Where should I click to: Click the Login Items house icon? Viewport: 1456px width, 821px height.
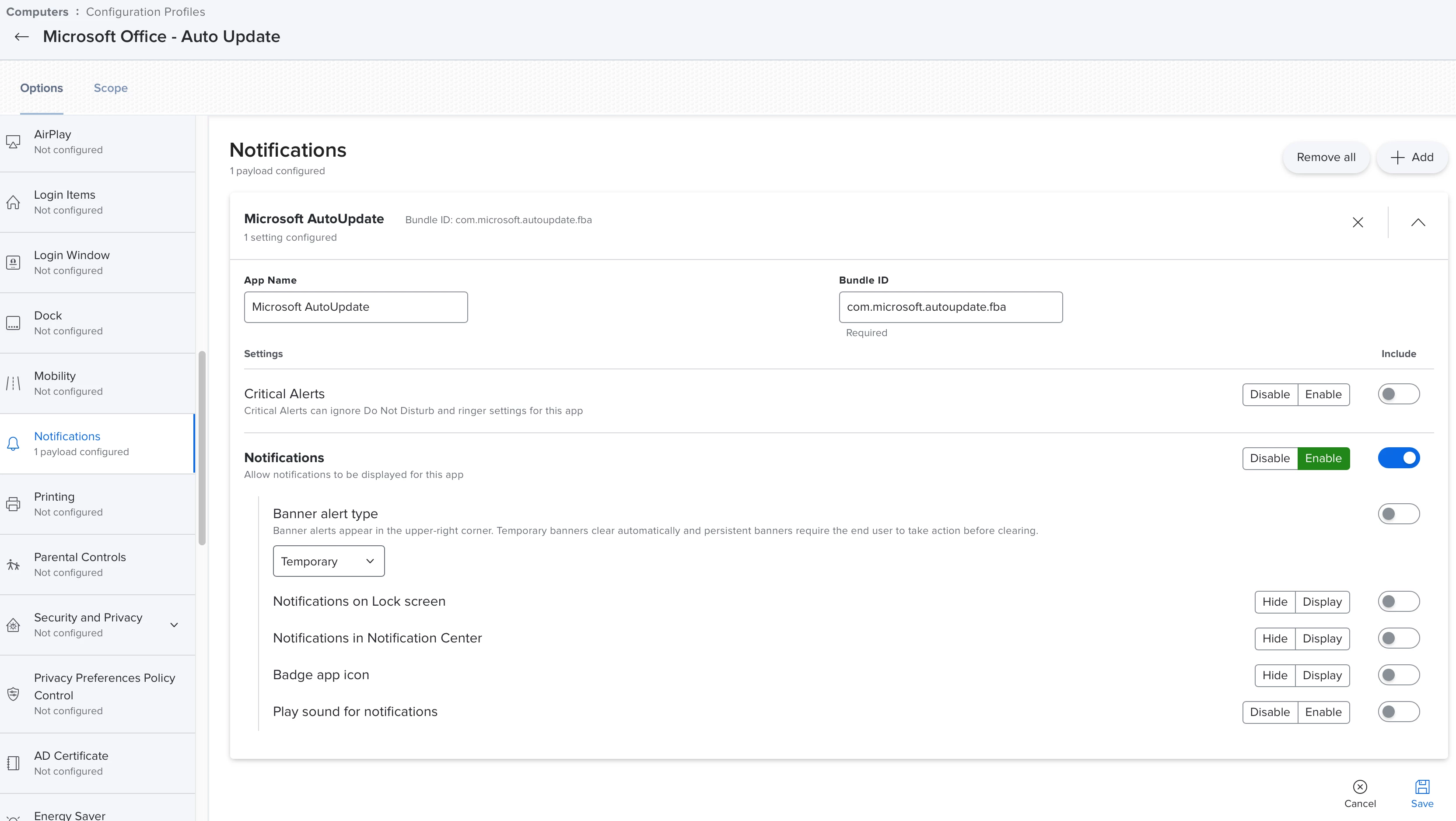pyautogui.click(x=13, y=202)
